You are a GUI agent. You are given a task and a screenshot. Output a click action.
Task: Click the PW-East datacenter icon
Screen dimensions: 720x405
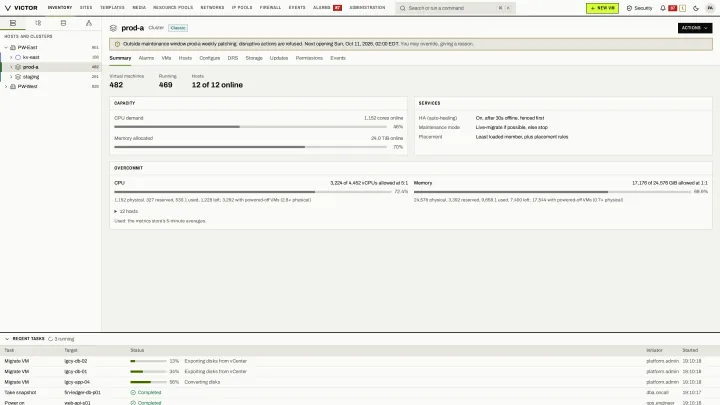tap(13, 47)
